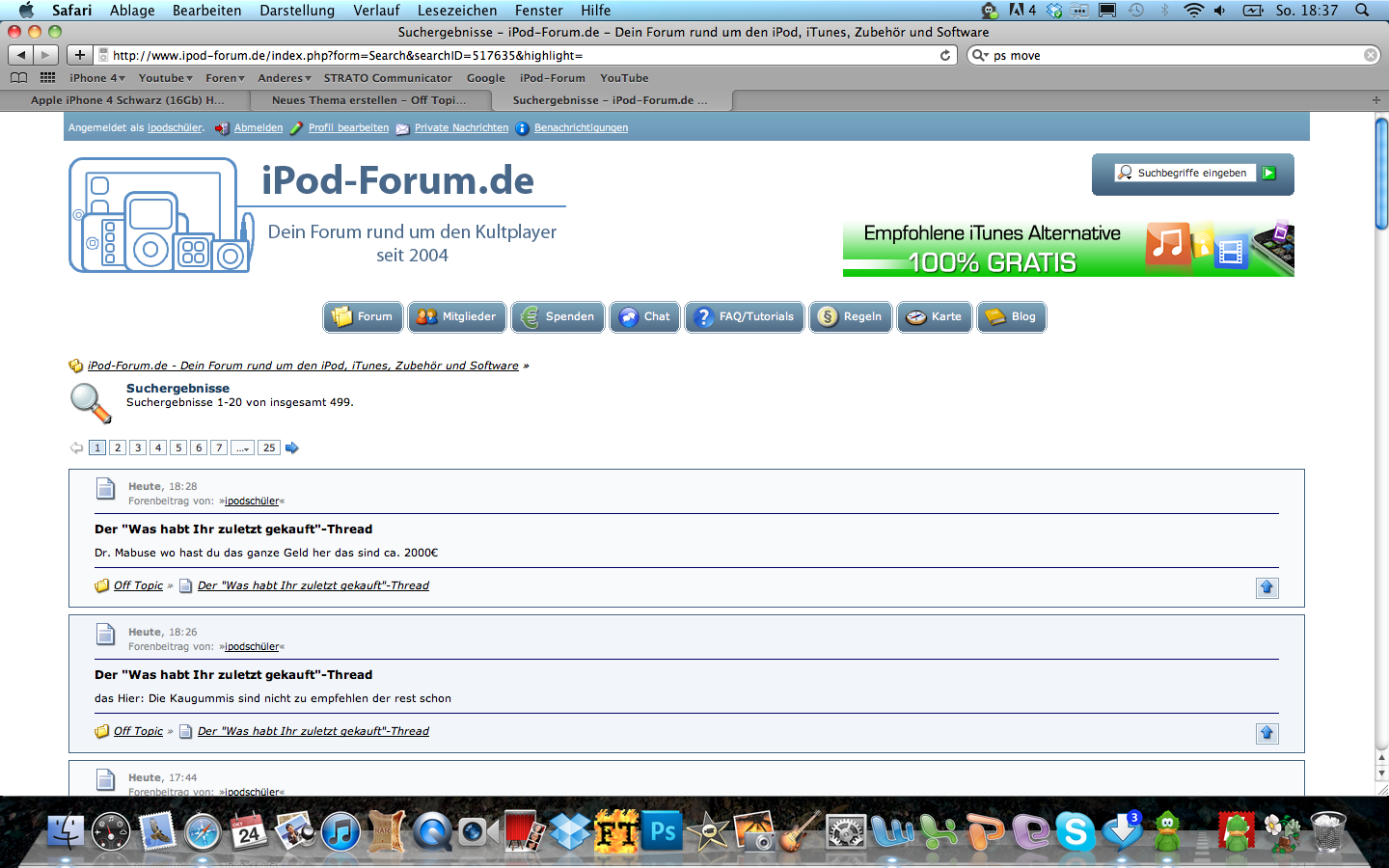
Task: Click the page vertical scrollbar thumb
Action: click(1381, 174)
